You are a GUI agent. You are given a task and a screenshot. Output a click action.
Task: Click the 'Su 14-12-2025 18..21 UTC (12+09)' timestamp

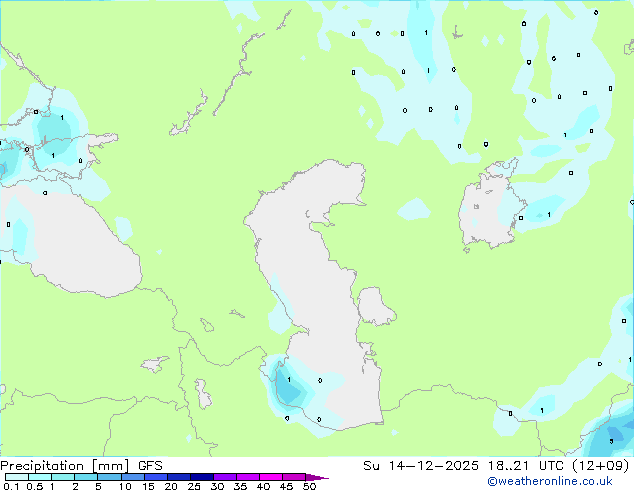coord(496,466)
